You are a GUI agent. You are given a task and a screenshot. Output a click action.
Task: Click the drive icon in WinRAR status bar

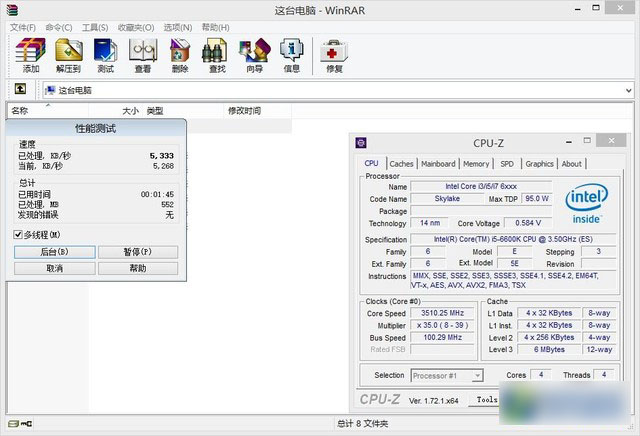(x=14, y=424)
